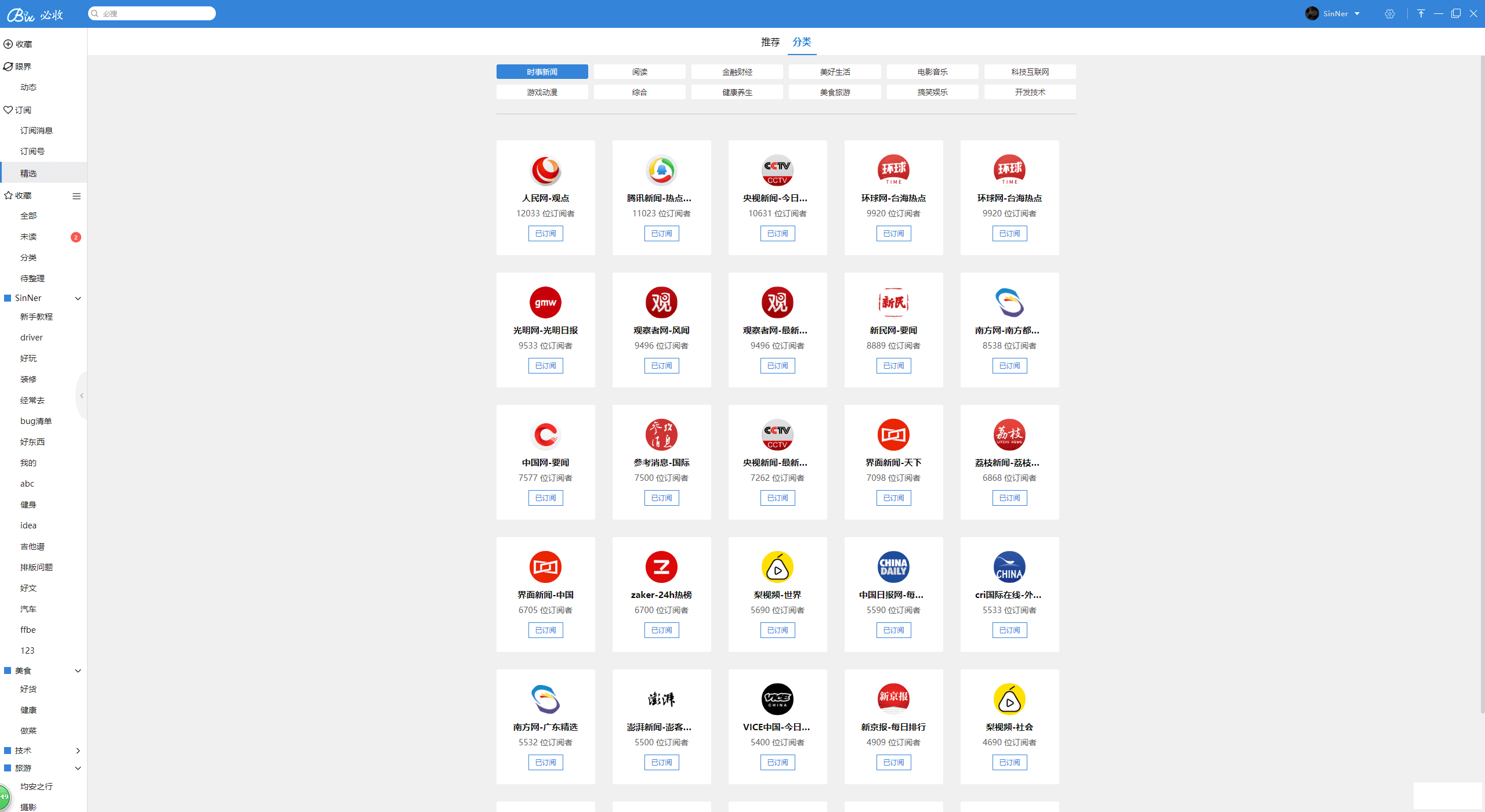Image resolution: width=1485 pixels, height=812 pixels.
Task: Select the 游戏动漫 category
Action: pyautogui.click(x=542, y=92)
